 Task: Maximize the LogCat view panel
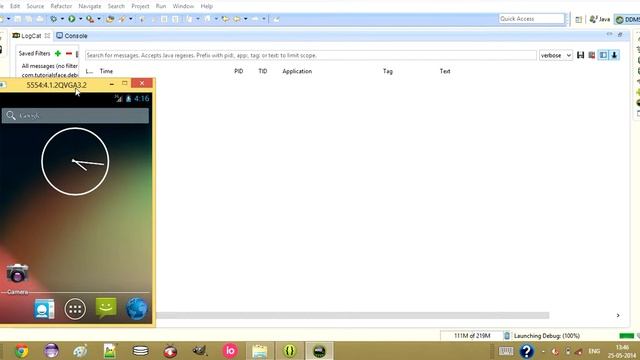coord(620,35)
